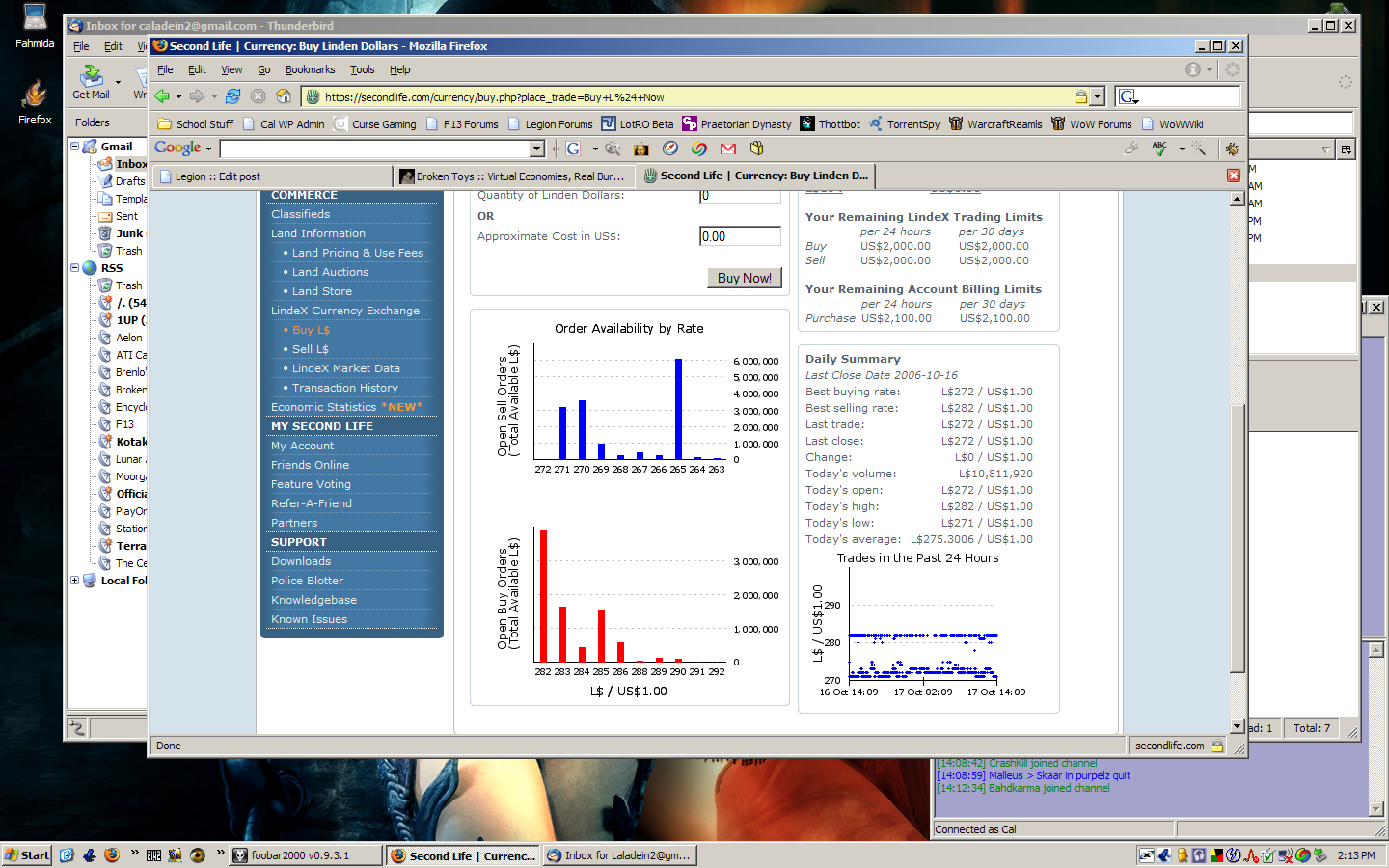1389x868 pixels.
Task: Open the Land Auctions link
Action: coord(331,272)
